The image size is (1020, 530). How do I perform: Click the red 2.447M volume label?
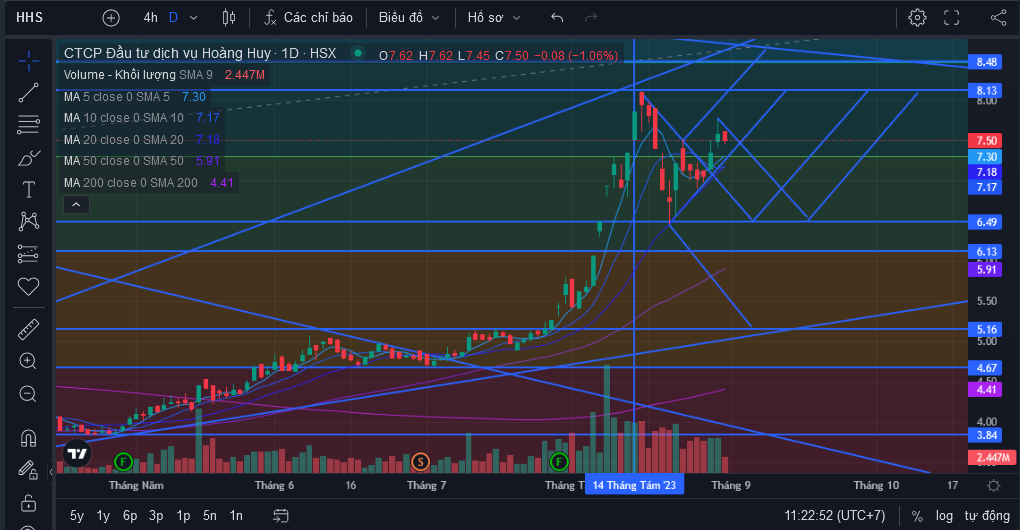[993, 457]
